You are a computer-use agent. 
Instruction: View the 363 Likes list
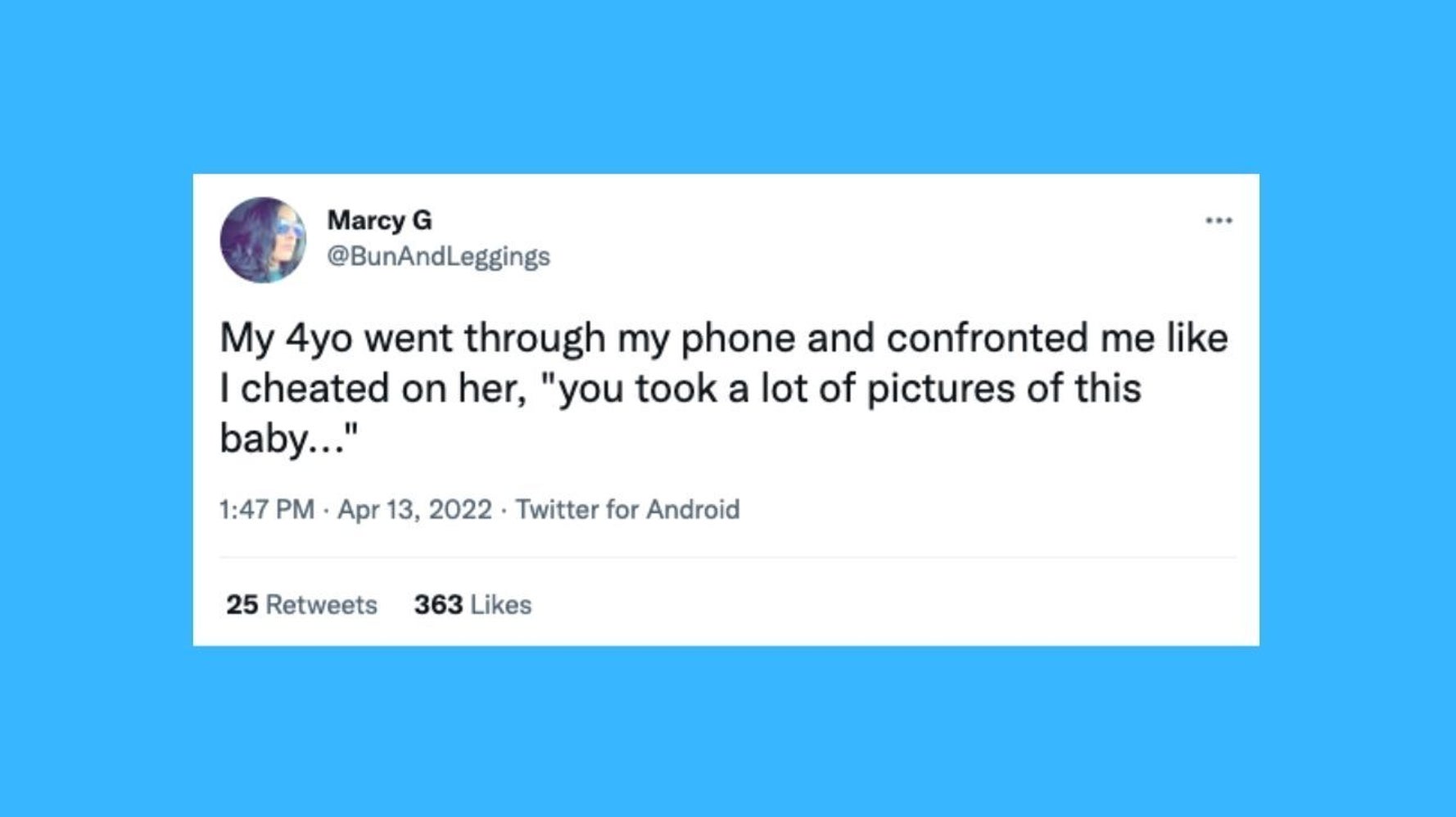[x=473, y=604]
